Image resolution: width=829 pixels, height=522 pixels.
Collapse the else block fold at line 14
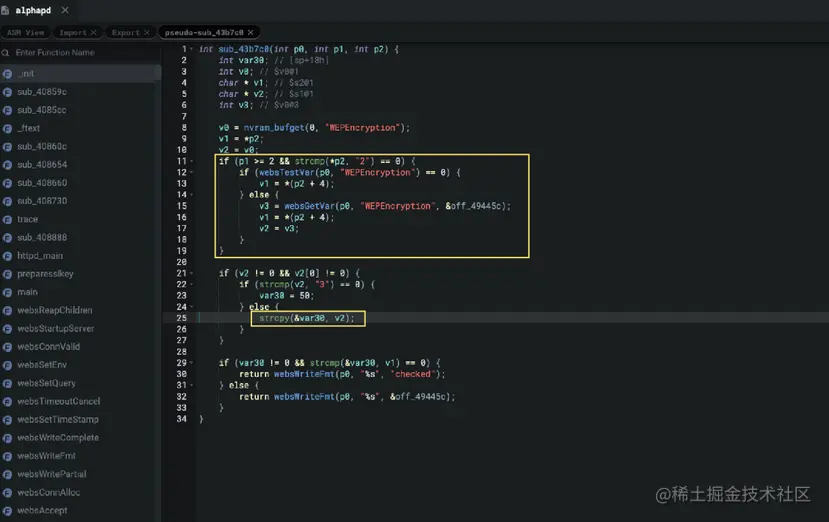[191, 195]
